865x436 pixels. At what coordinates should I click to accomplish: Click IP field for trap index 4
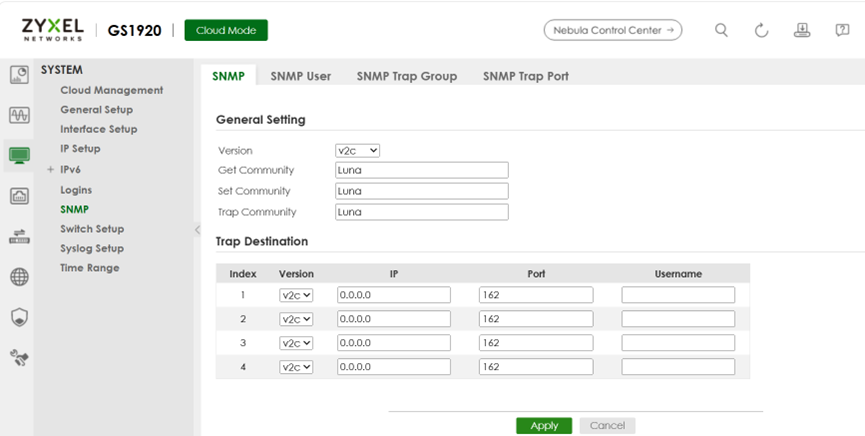pyautogui.click(x=394, y=366)
